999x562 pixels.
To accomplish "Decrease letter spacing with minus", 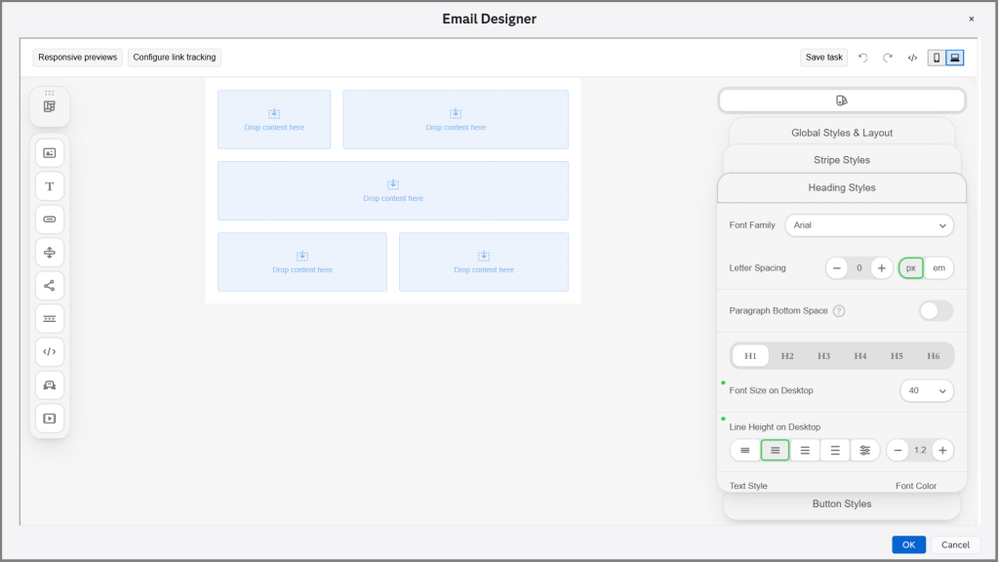I will pos(837,268).
